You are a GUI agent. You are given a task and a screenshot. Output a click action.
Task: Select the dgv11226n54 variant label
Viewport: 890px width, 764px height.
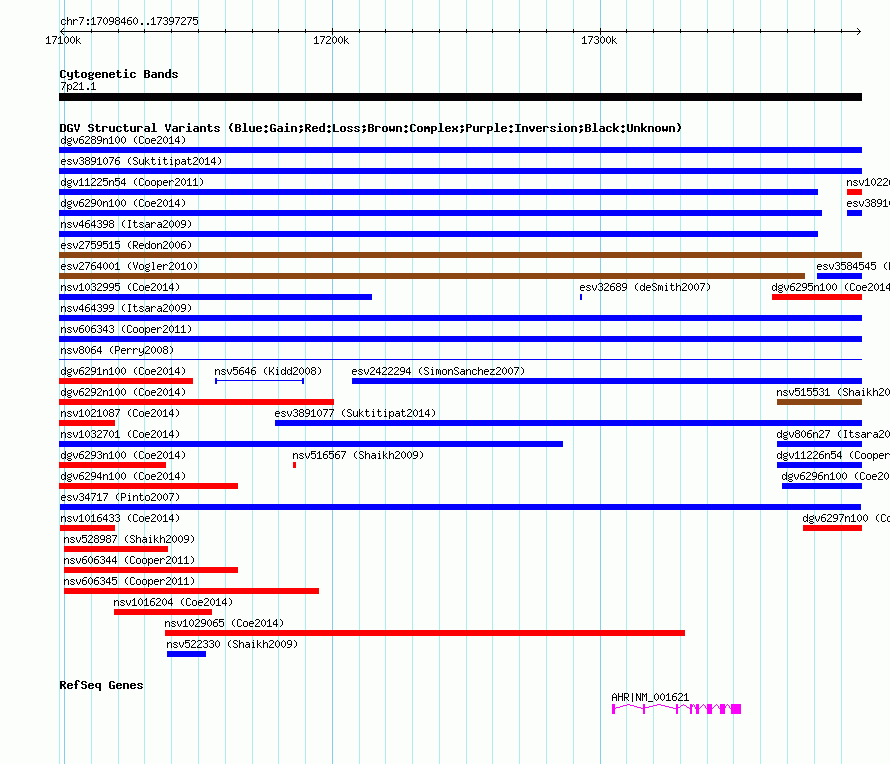(x=833, y=455)
